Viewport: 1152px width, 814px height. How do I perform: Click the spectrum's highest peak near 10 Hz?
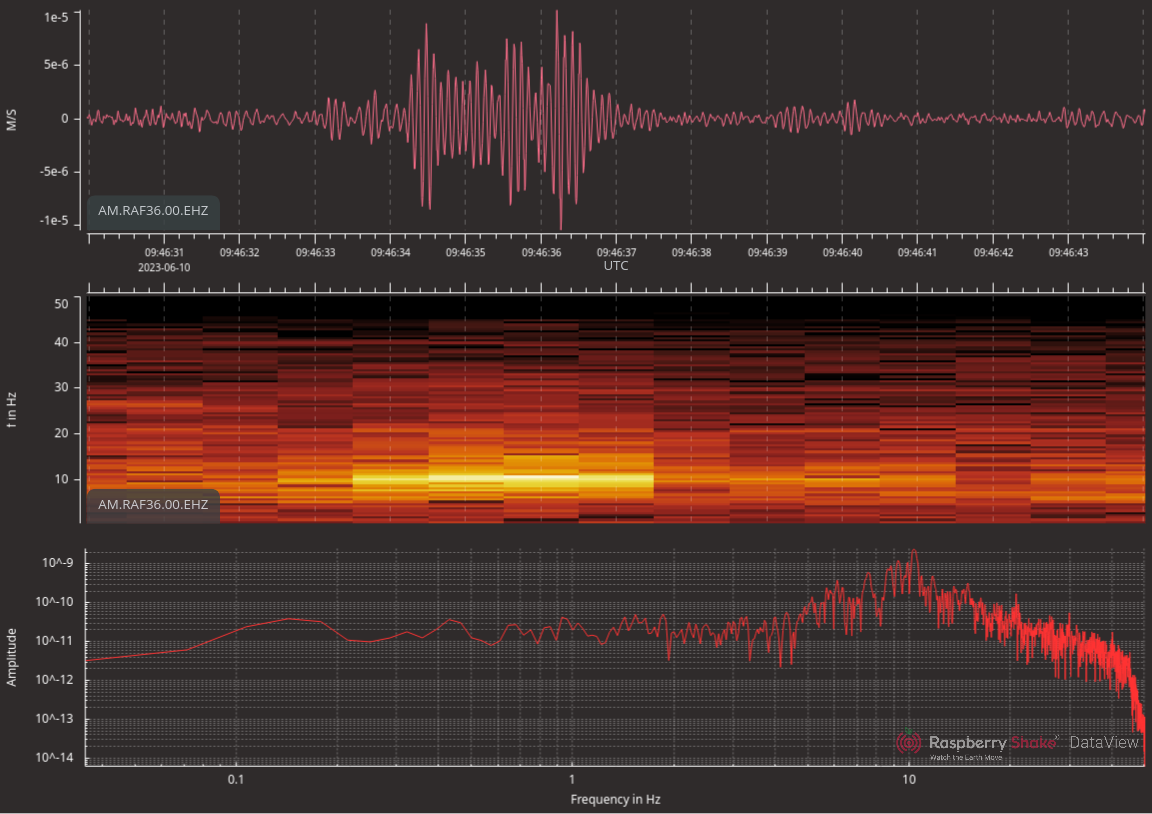click(x=913, y=552)
